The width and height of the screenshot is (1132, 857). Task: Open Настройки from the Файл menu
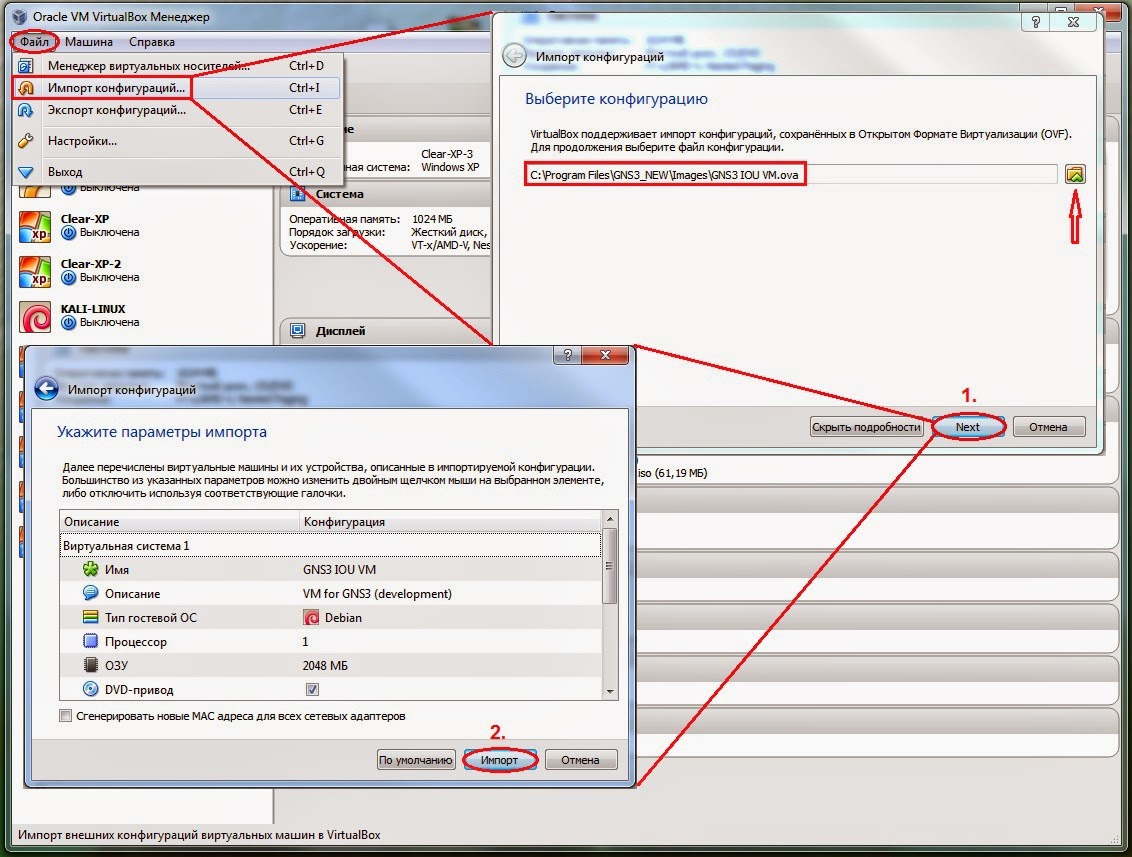[x=177, y=141]
